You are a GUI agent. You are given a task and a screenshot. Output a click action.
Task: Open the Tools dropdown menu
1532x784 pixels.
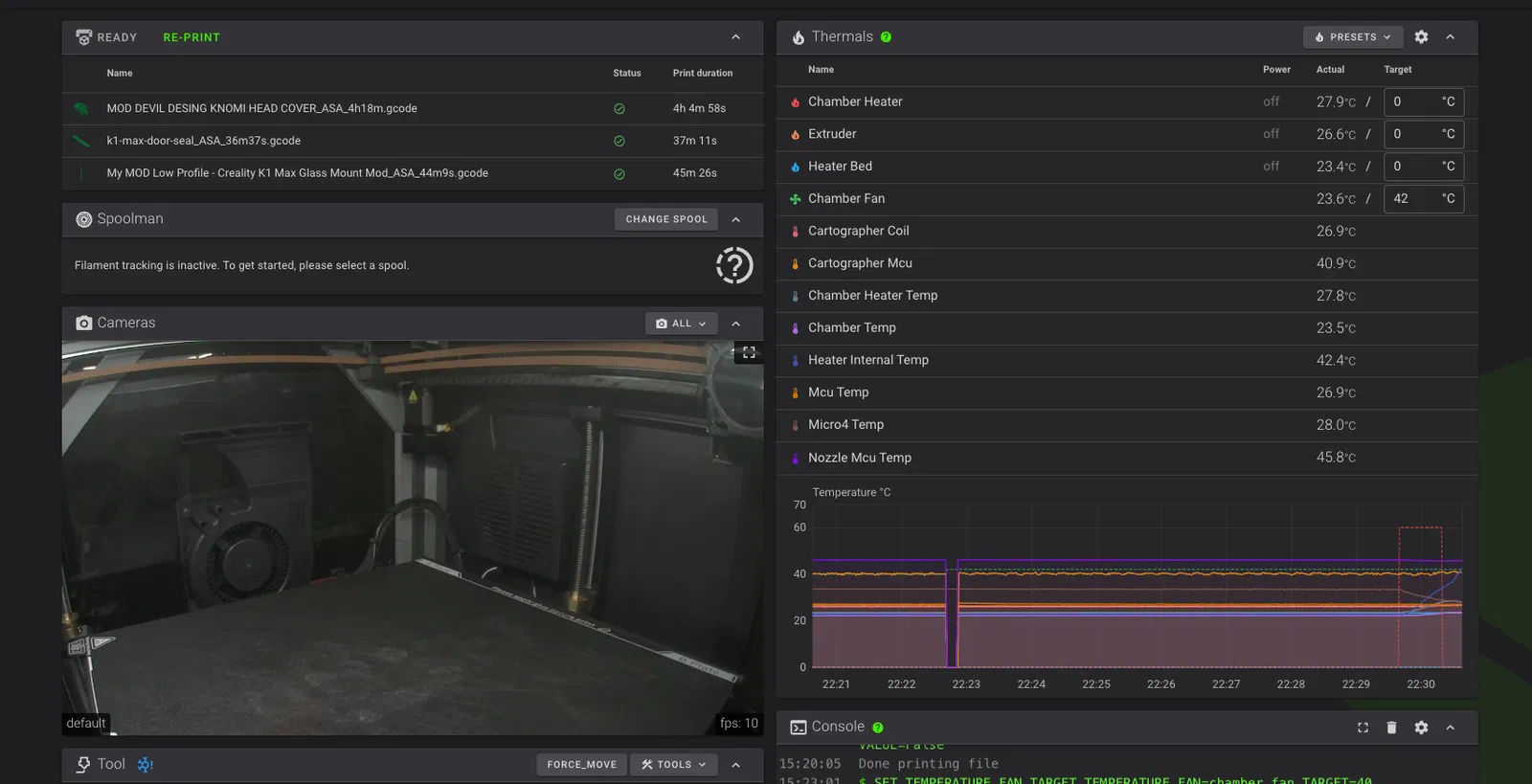673,765
